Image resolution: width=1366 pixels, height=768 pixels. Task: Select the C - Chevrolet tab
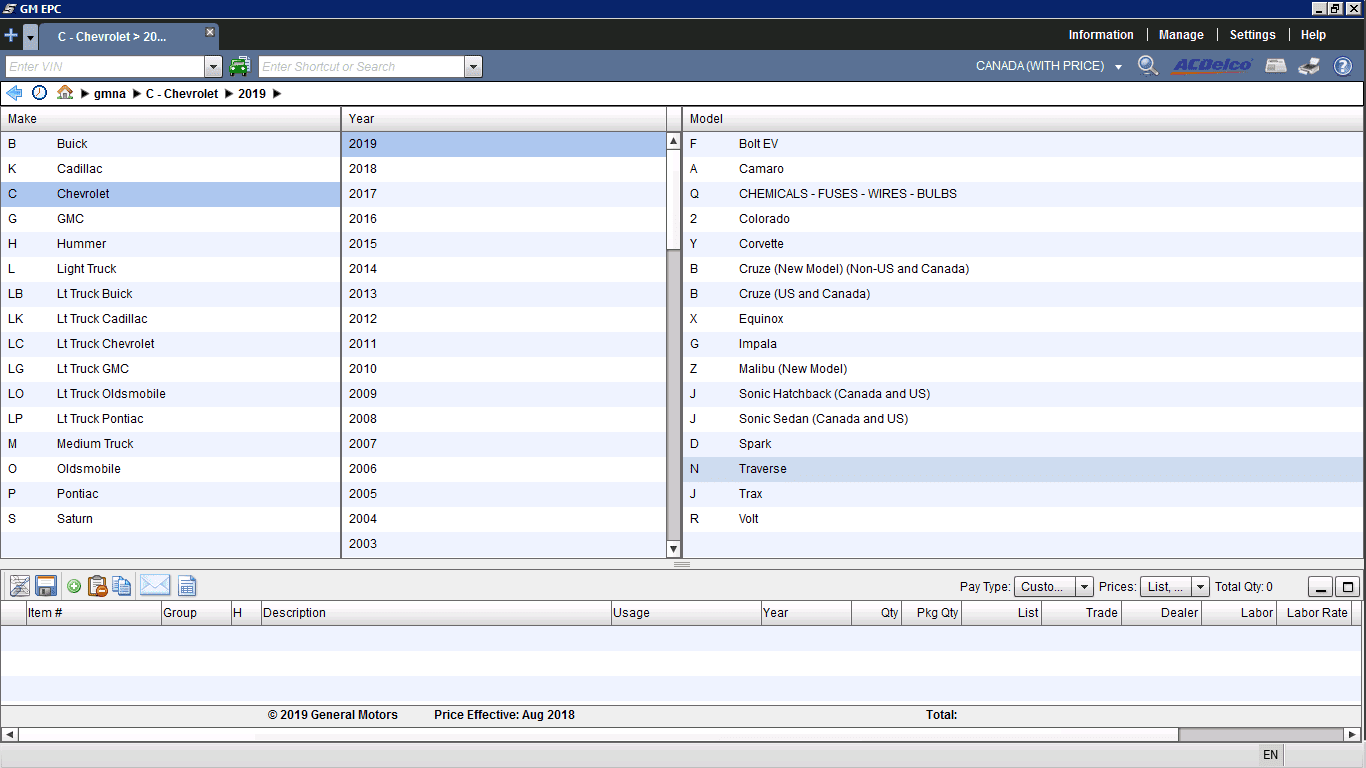112,37
